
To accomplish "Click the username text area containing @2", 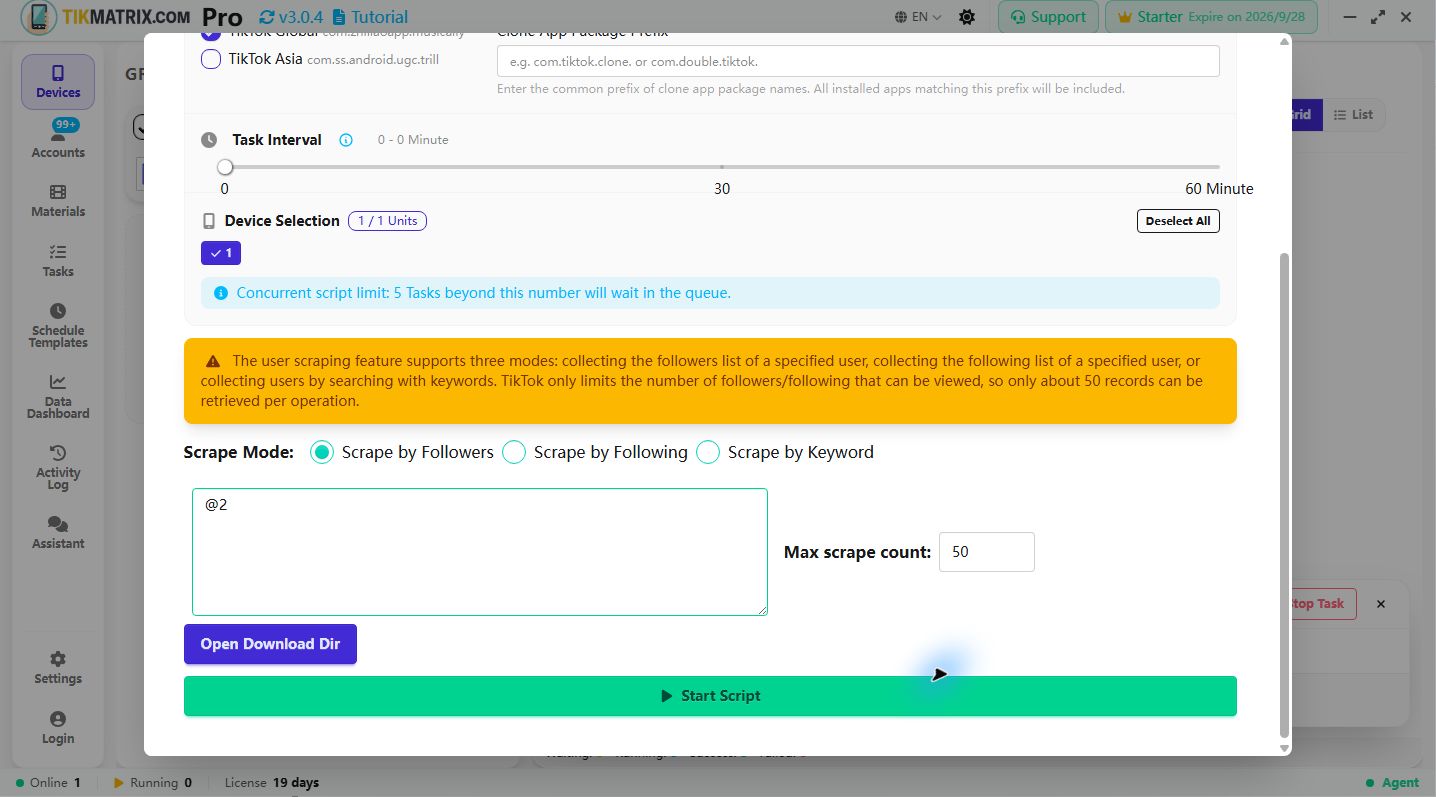I will 480,552.
